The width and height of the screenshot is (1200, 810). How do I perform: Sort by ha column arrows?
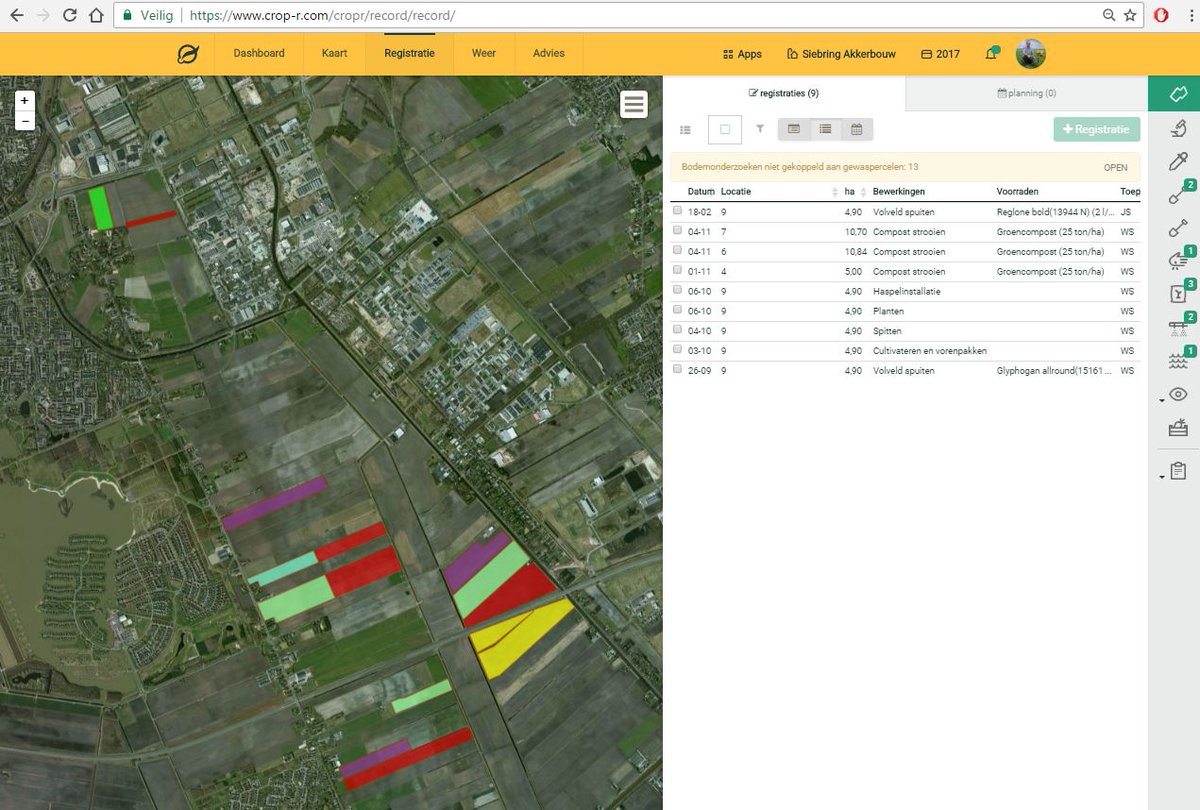[863, 191]
